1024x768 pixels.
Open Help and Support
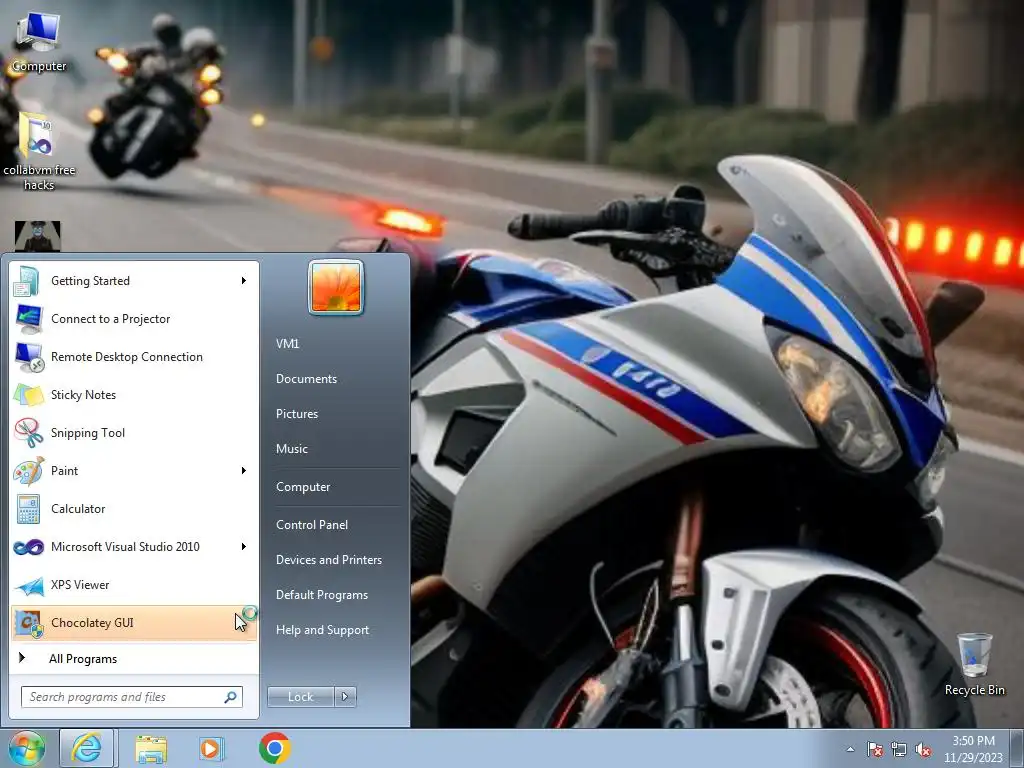323,630
